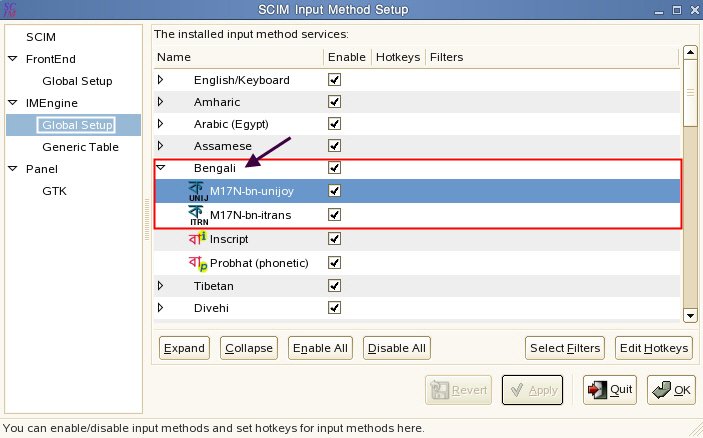Click the Inscript input method icon
The width and height of the screenshot is (703, 438).
198,239
